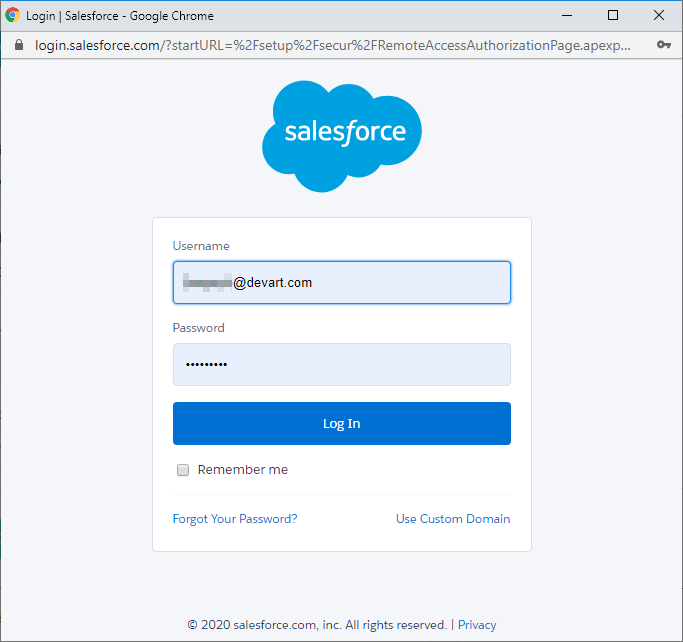Click the Chrome logo in the title bar
The width and height of the screenshot is (683, 642).
(x=13, y=15)
